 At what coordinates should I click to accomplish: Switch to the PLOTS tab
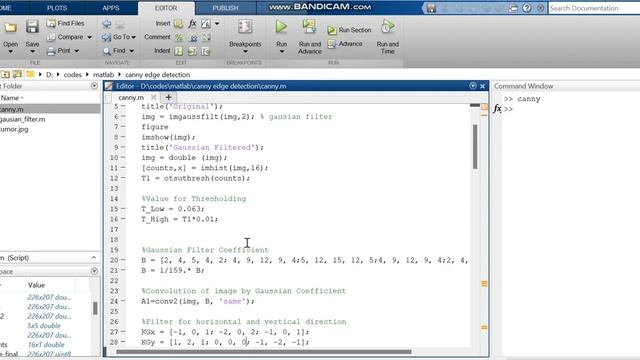pos(57,8)
